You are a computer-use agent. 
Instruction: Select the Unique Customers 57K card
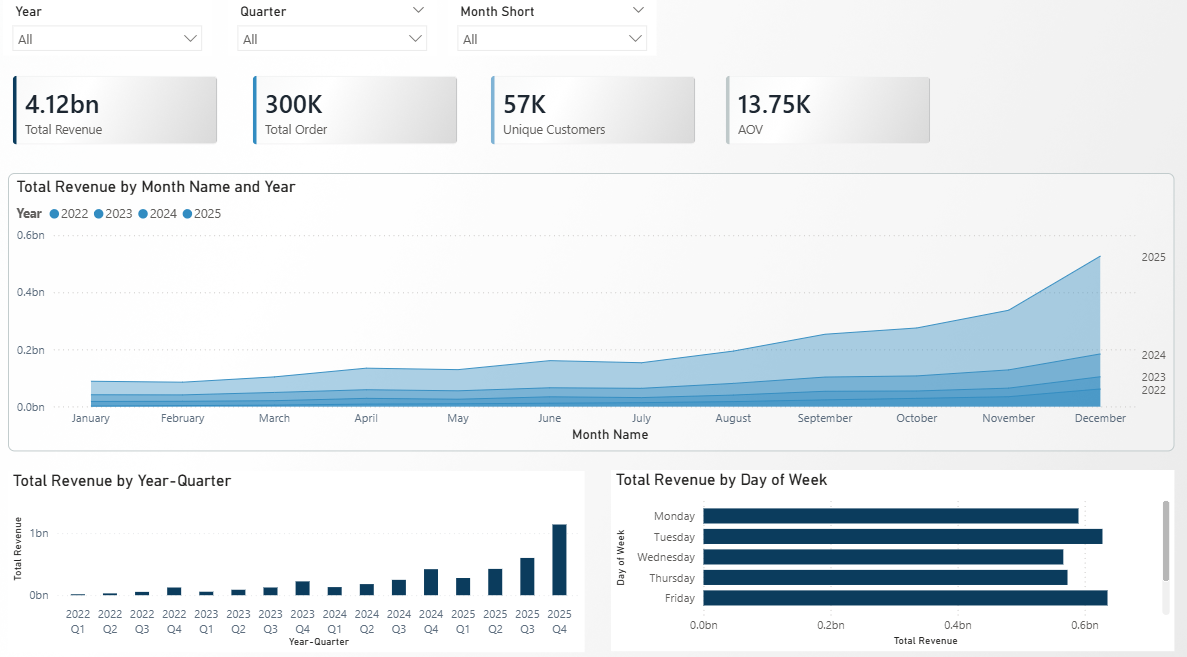[593, 111]
